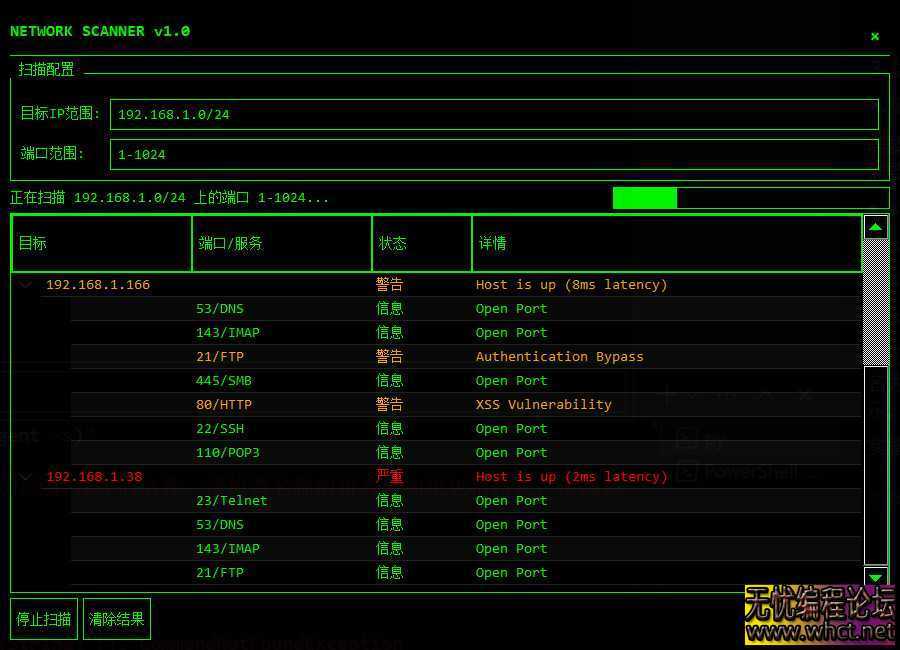Sort by the 目标 column header

coord(101,243)
